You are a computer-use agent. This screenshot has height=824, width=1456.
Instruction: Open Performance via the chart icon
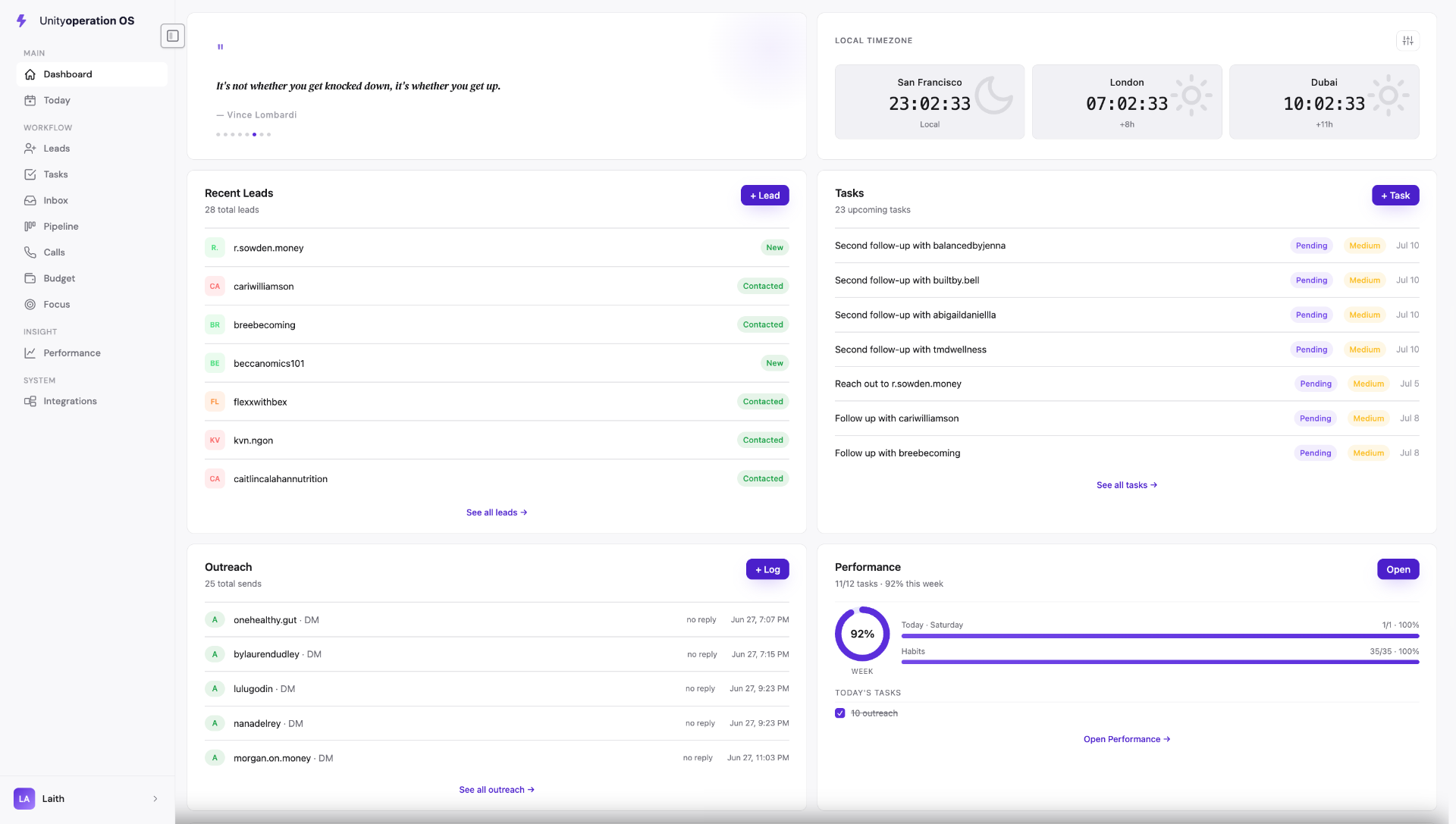pyautogui.click(x=30, y=352)
